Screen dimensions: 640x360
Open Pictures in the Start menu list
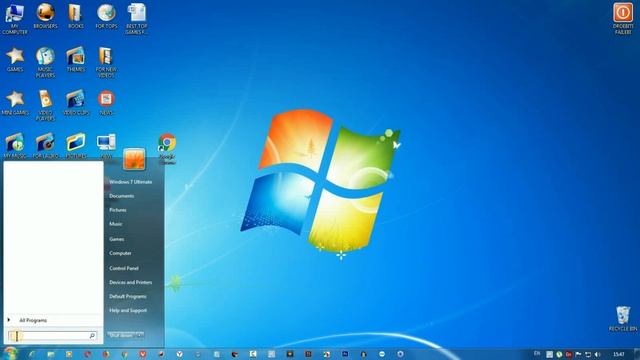click(118, 210)
